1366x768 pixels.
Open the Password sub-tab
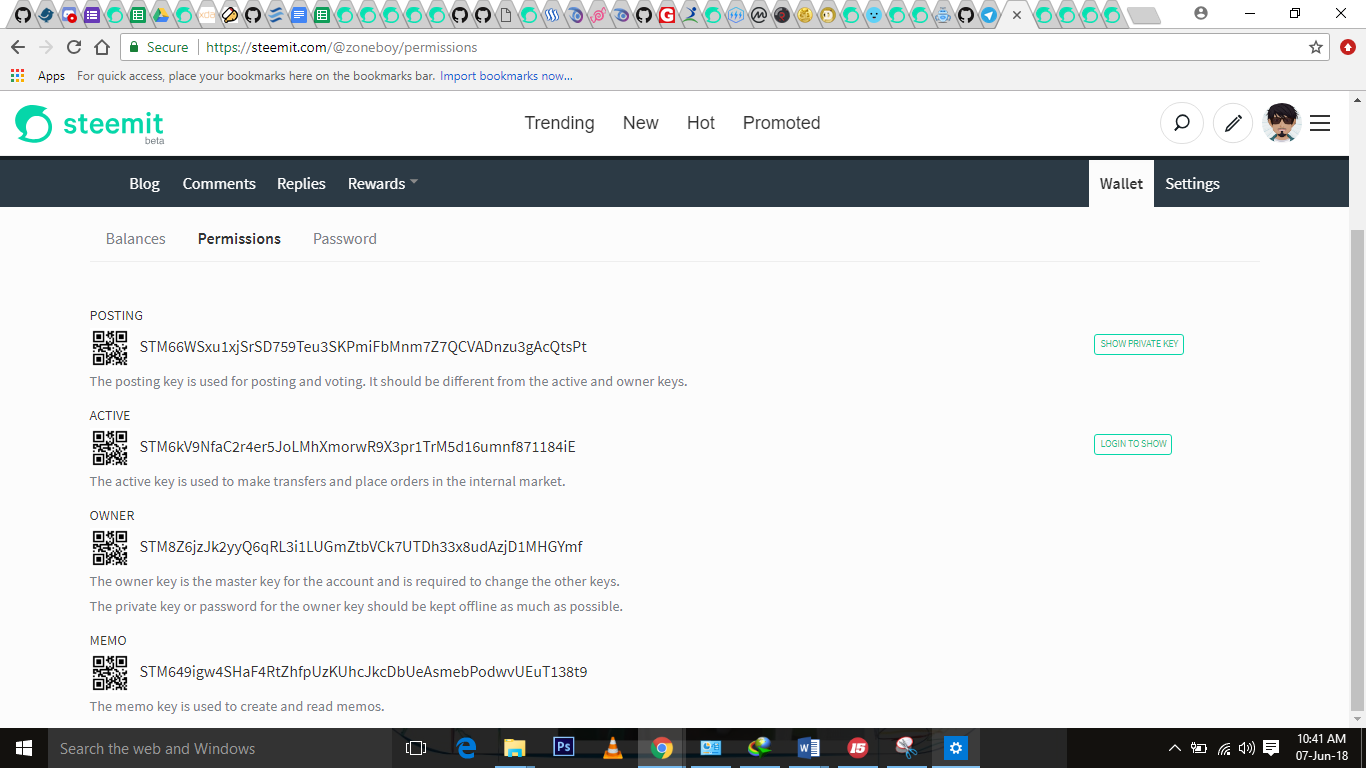[345, 239]
